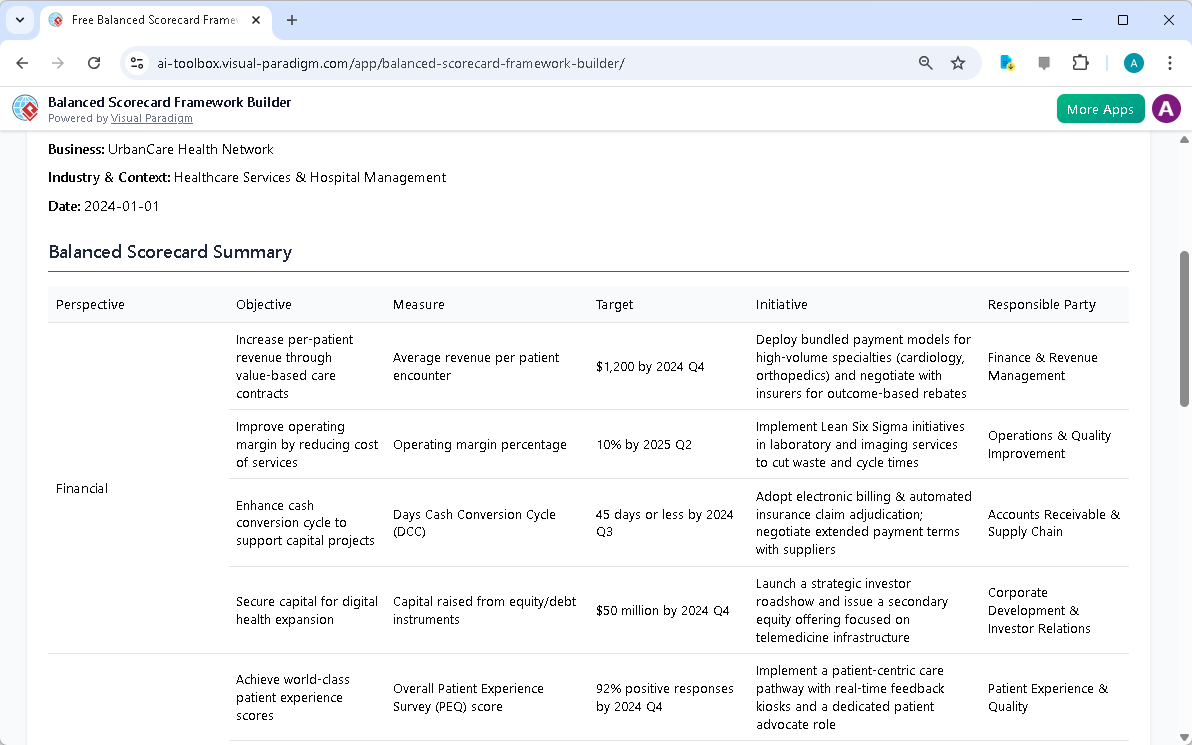Screen dimensions: 1192x745
Task: Click the More Apps button
Action: tap(1100, 108)
